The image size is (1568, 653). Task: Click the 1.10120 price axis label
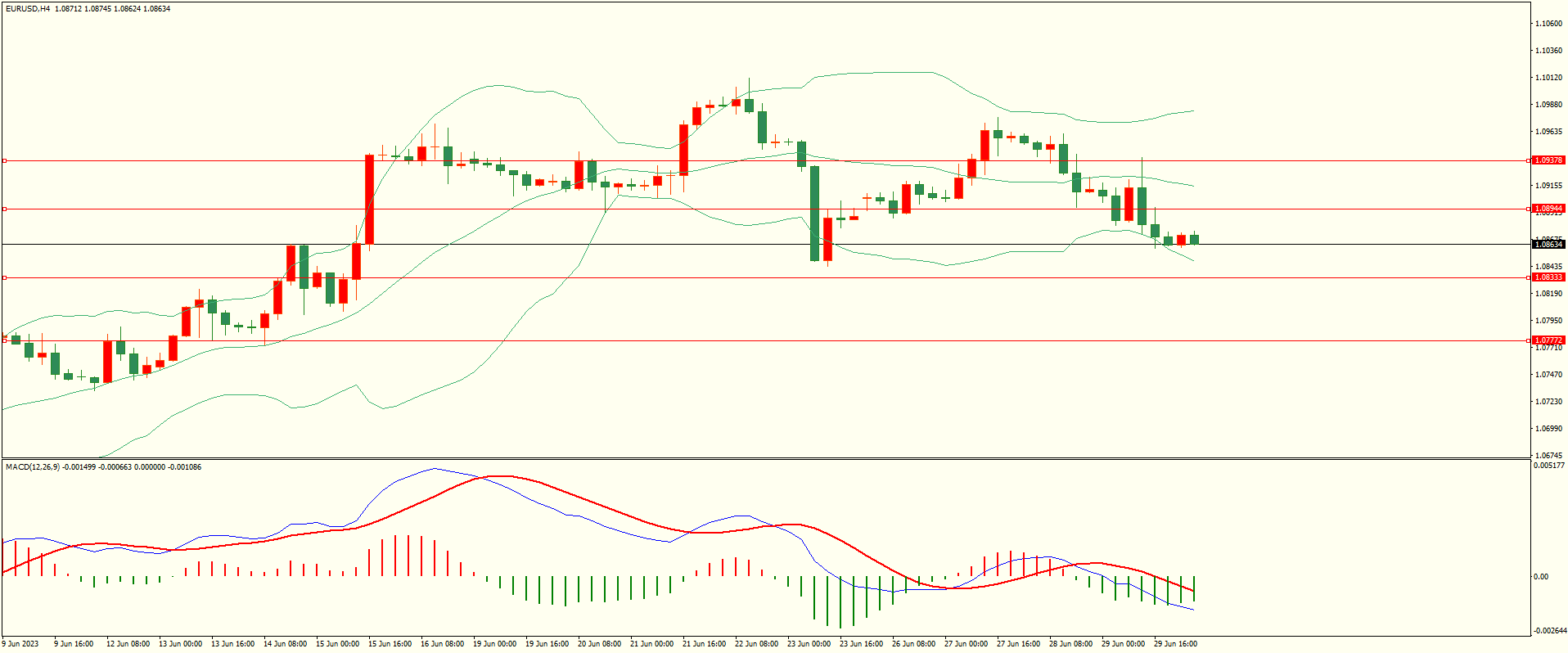click(1548, 78)
